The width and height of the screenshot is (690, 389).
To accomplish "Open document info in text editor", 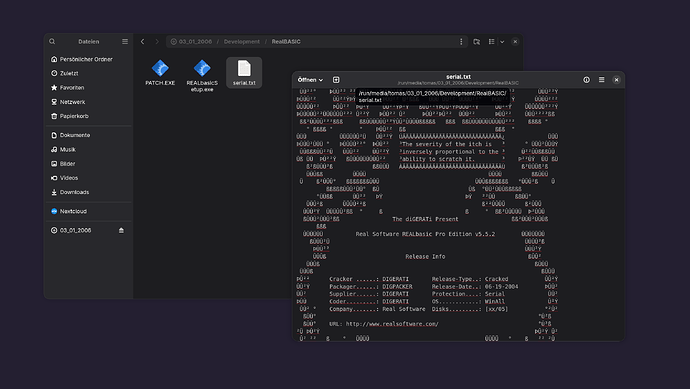I will point(587,80).
